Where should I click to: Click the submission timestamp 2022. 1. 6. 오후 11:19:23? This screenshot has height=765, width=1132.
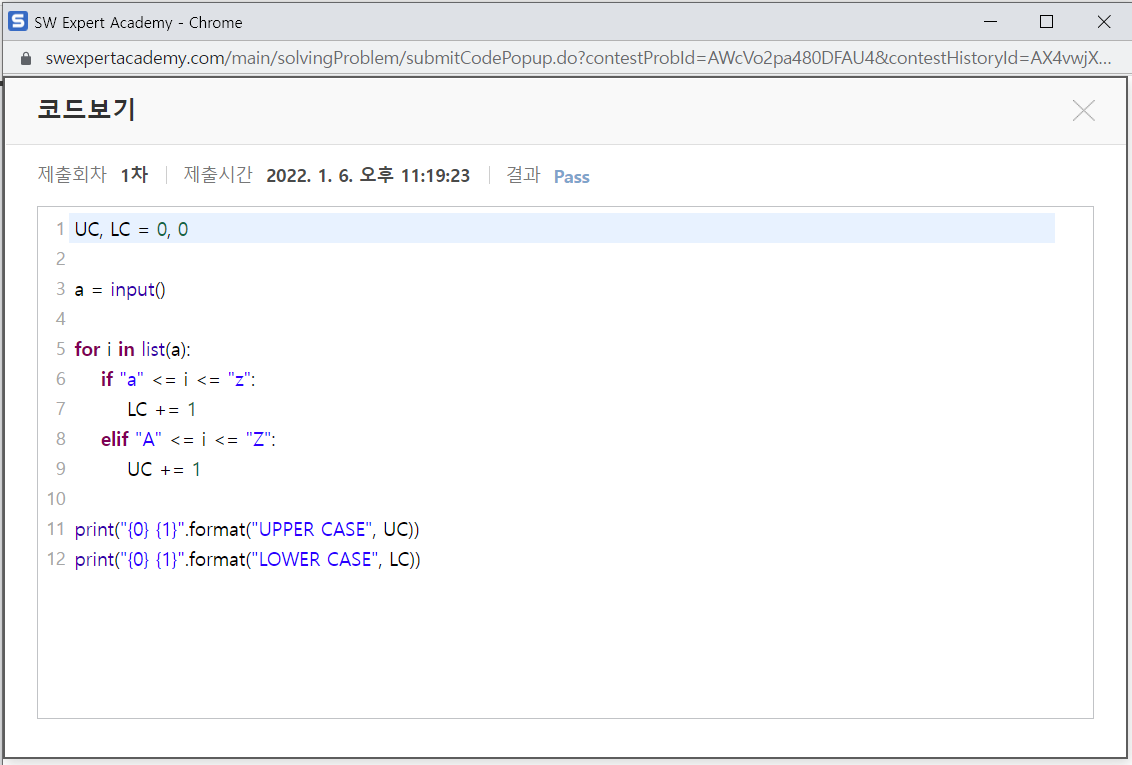coord(368,175)
